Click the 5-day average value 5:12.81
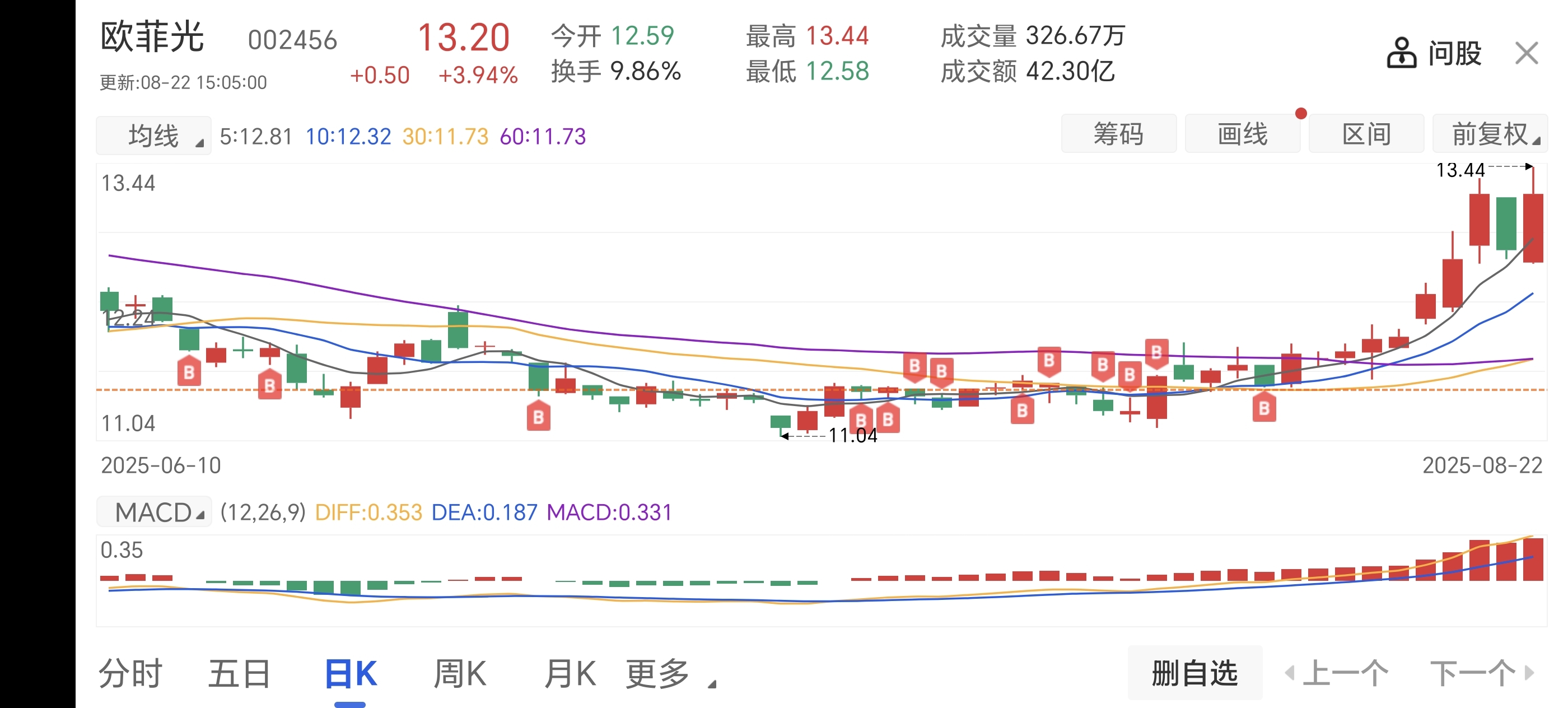This screenshot has width=1568, height=708. click(x=256, y=136)
